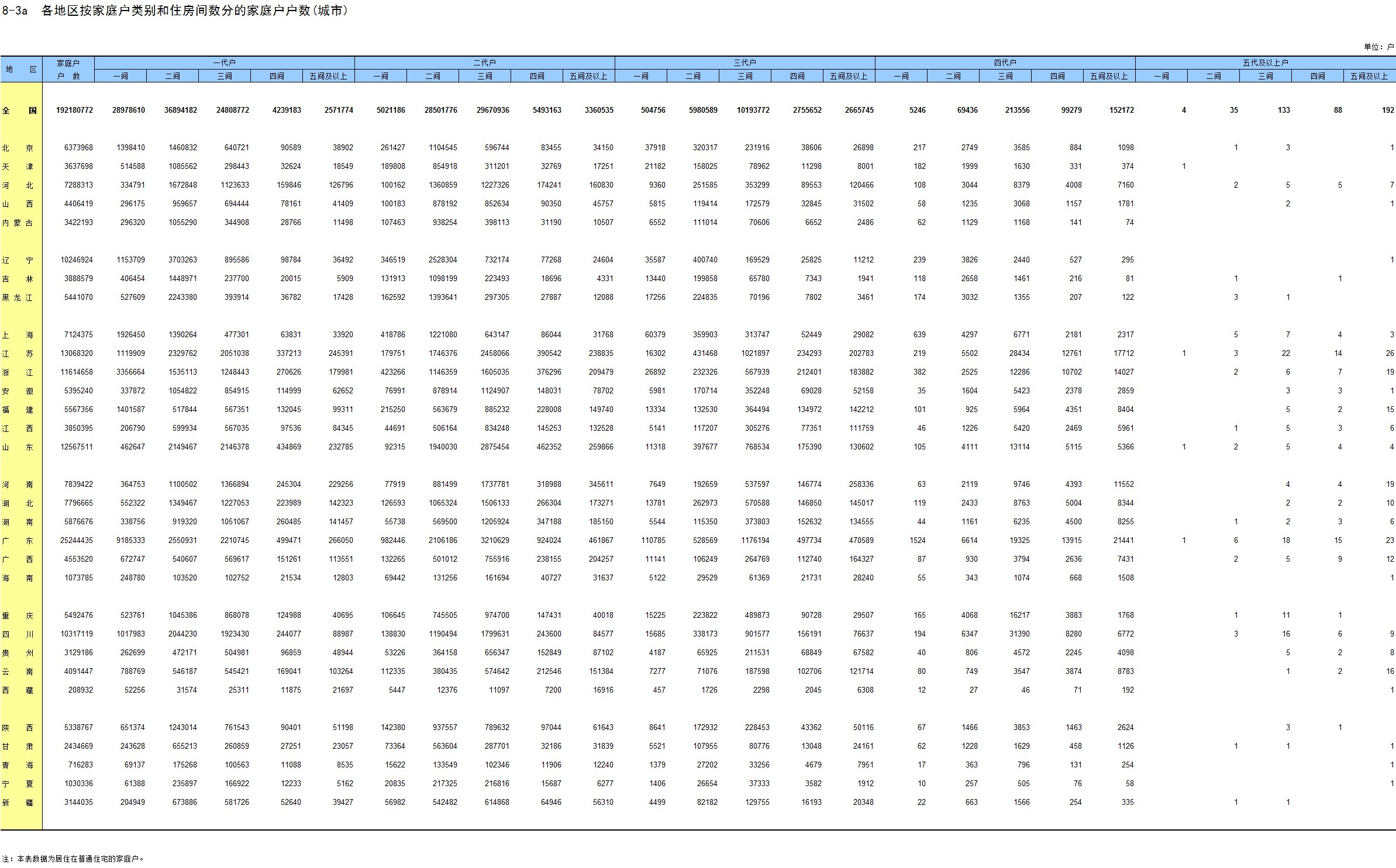This screenshot has height=868, width=1396.
Task: Click the 黑龙江 row label
Action: pyautogui.click(x=18, y=298)
